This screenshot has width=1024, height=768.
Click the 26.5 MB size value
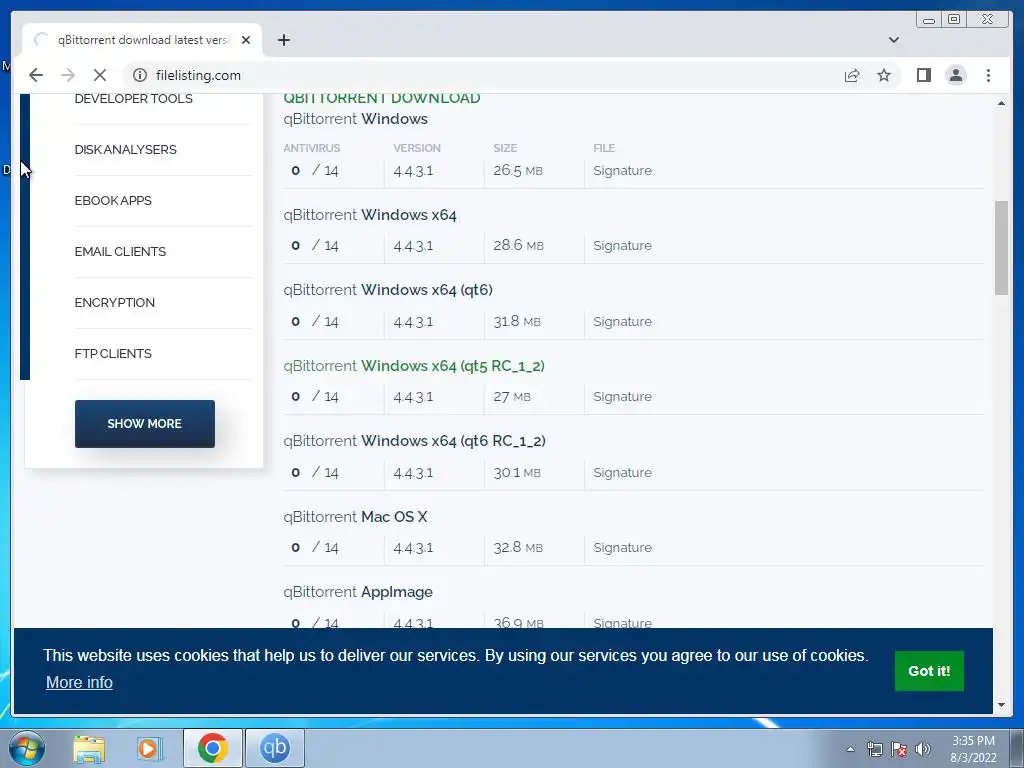pos(518,170)
